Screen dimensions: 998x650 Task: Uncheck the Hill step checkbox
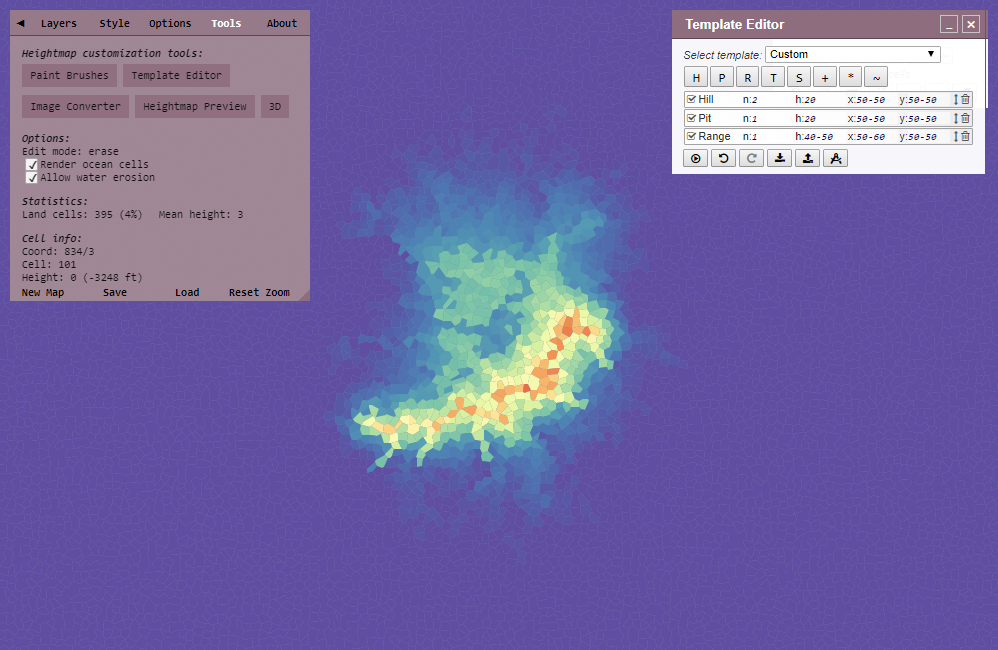pyautogui.click(x=689, y=98)
